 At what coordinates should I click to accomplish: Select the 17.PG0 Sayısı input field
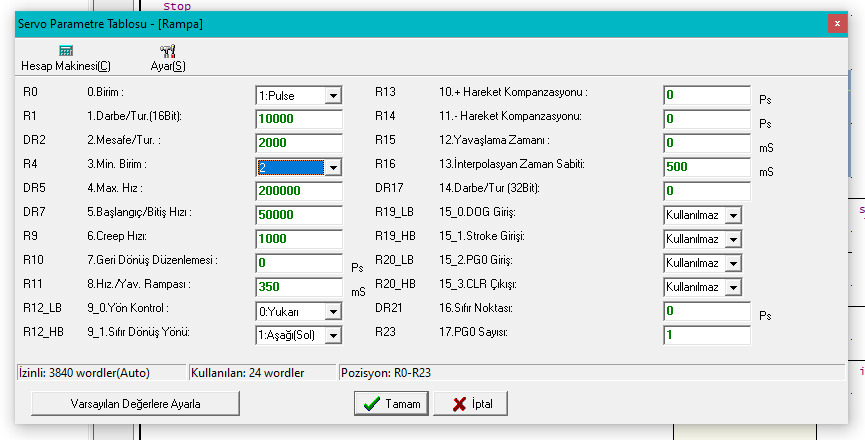[x=706, y=335]
